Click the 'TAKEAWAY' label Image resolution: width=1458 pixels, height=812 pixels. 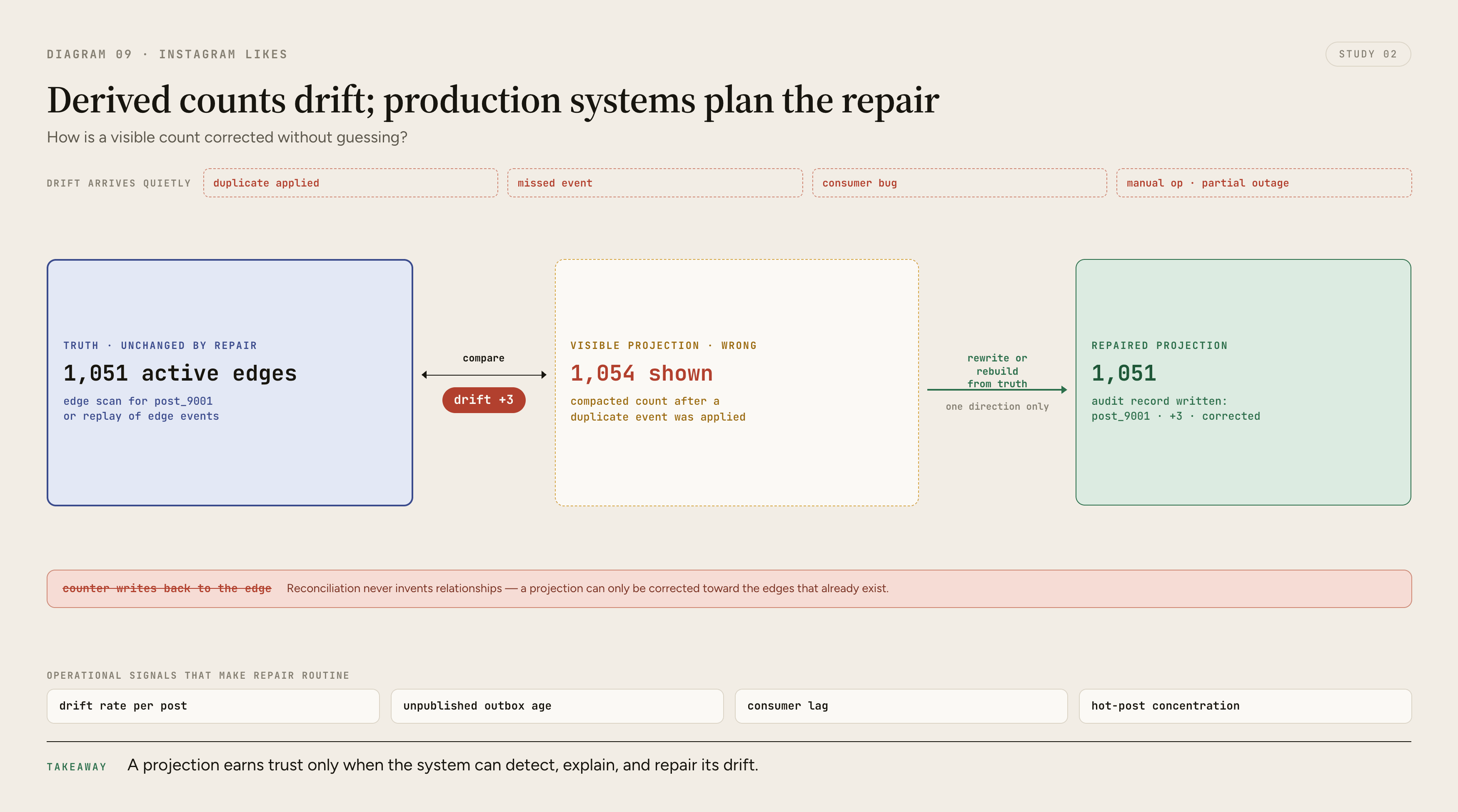point(76,767)
